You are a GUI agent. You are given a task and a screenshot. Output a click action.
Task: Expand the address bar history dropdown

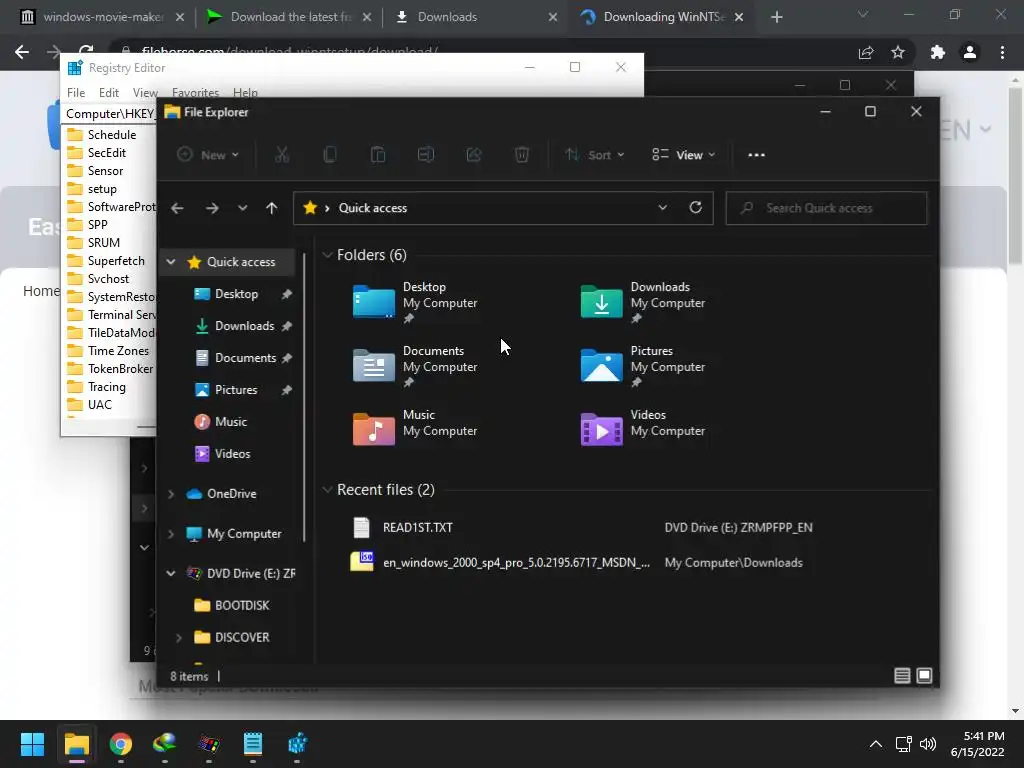[x=662, y=208]
